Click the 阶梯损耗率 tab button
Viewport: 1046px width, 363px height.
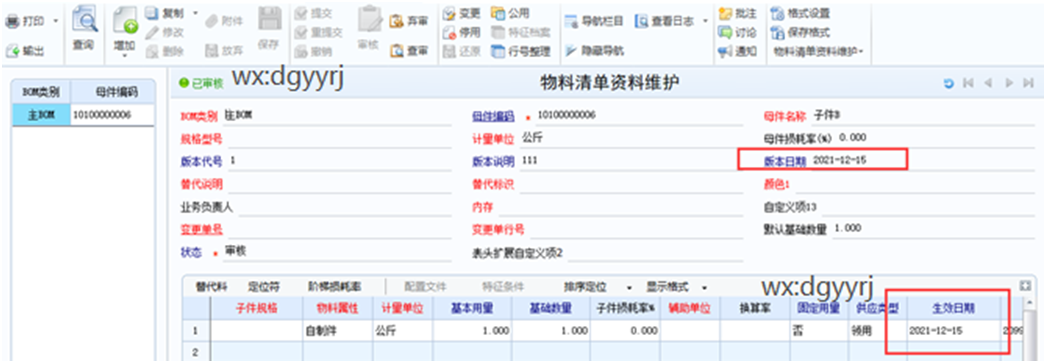click(334, 286)
